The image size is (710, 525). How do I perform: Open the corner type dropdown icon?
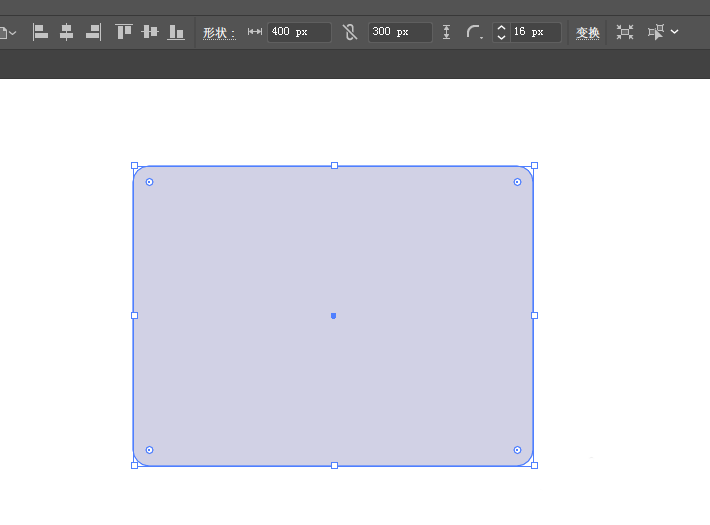(x=474, y=32)
